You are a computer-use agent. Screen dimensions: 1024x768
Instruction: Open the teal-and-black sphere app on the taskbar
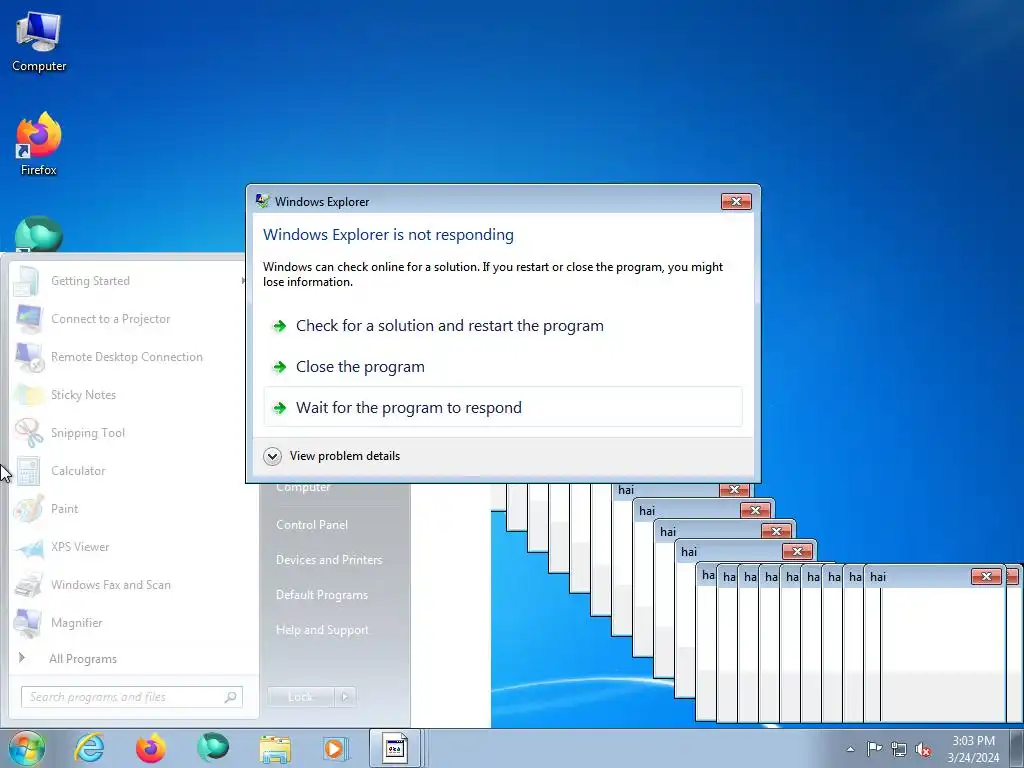(x=213, y=748)
